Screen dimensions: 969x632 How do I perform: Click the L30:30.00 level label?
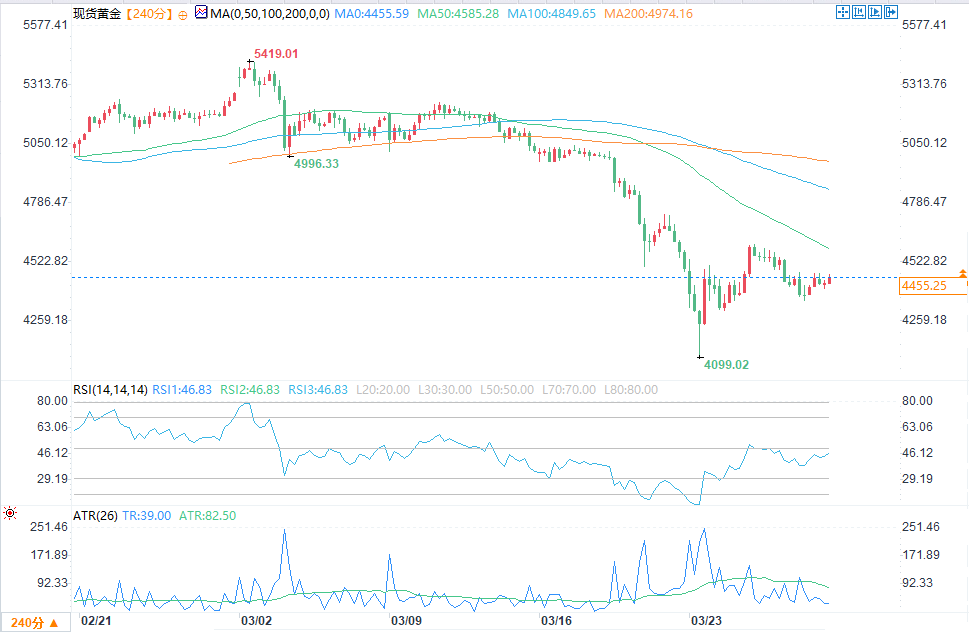pos(445,390)
